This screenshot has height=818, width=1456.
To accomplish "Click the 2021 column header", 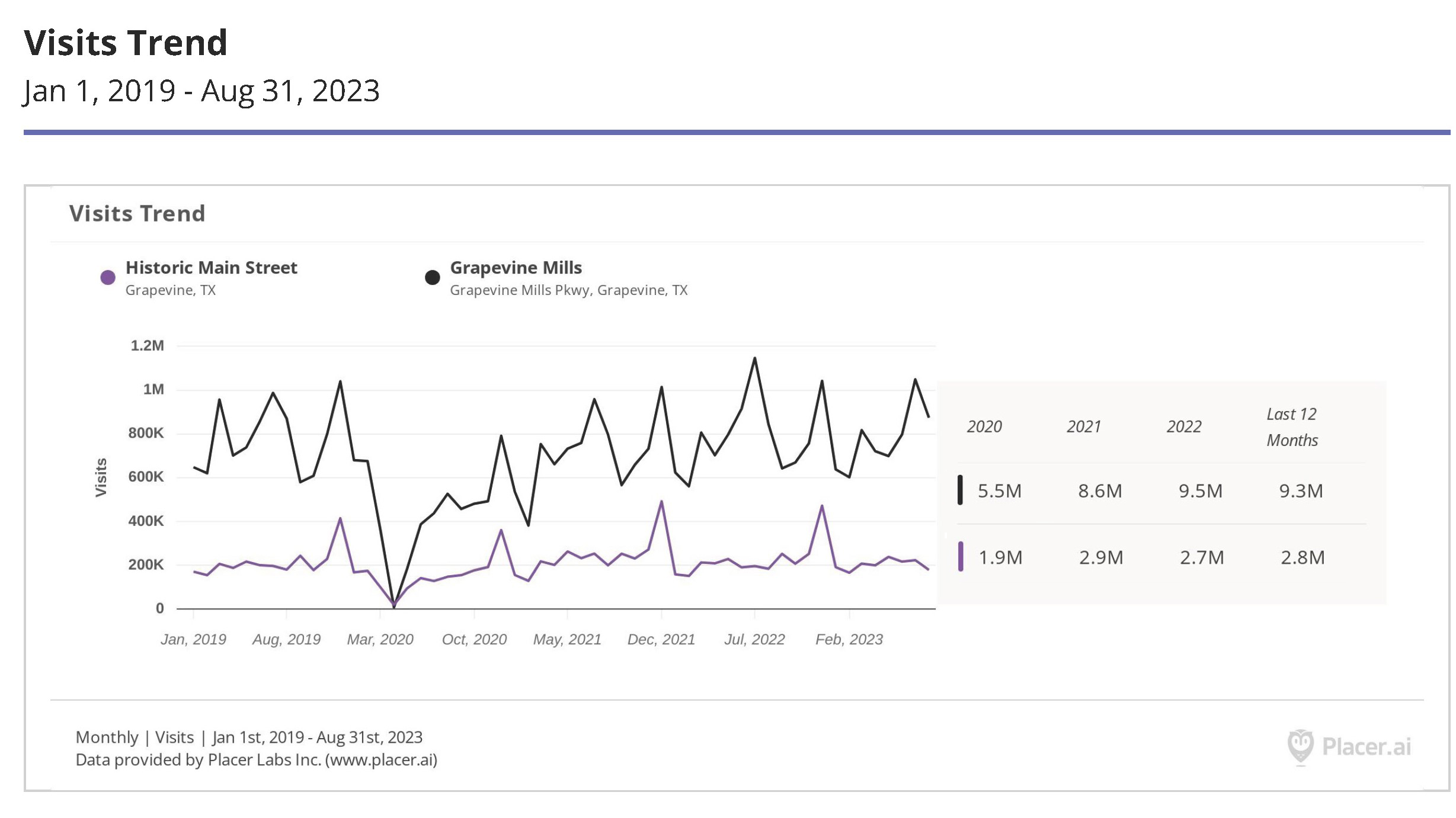I will click(1084, 427).
